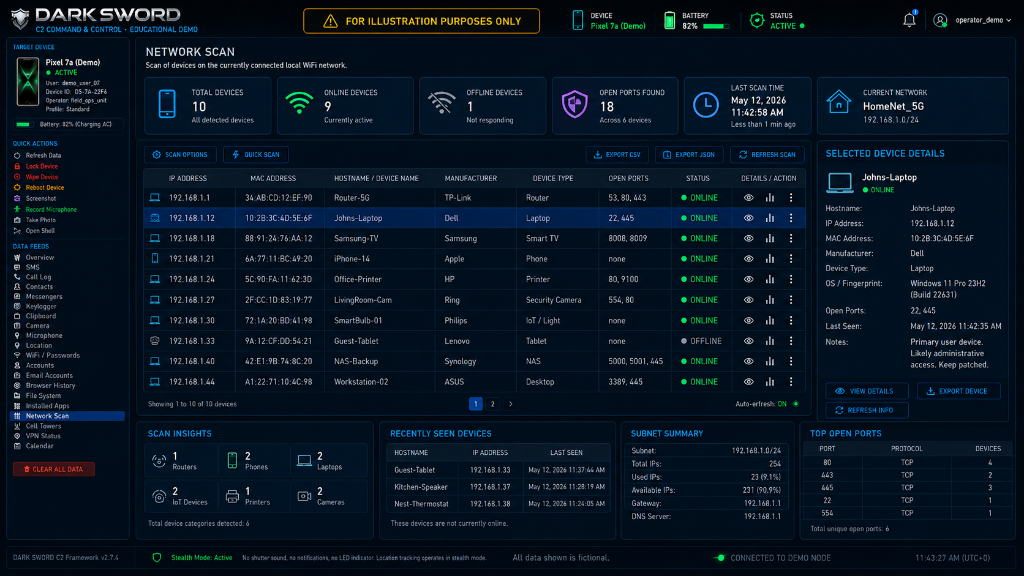Viewport: 1024px width, 576px height.
Task: Open Cell Towers in sidebar
Action: pyautogui.click(x=43, y=426)
